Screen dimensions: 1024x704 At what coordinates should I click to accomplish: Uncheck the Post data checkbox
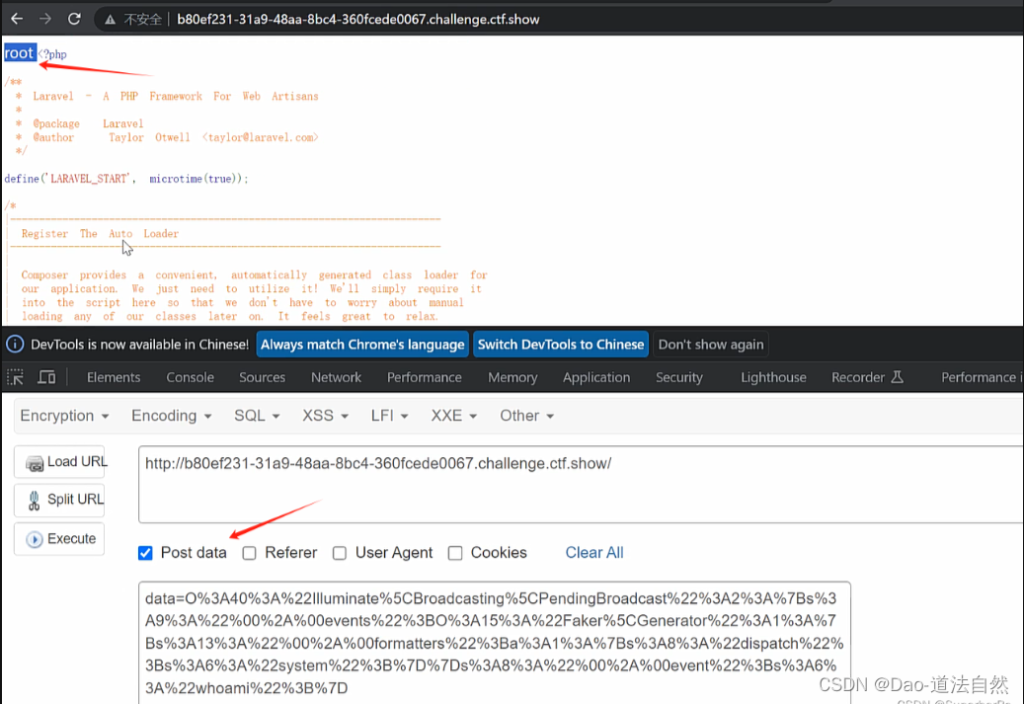pos(145,553)
